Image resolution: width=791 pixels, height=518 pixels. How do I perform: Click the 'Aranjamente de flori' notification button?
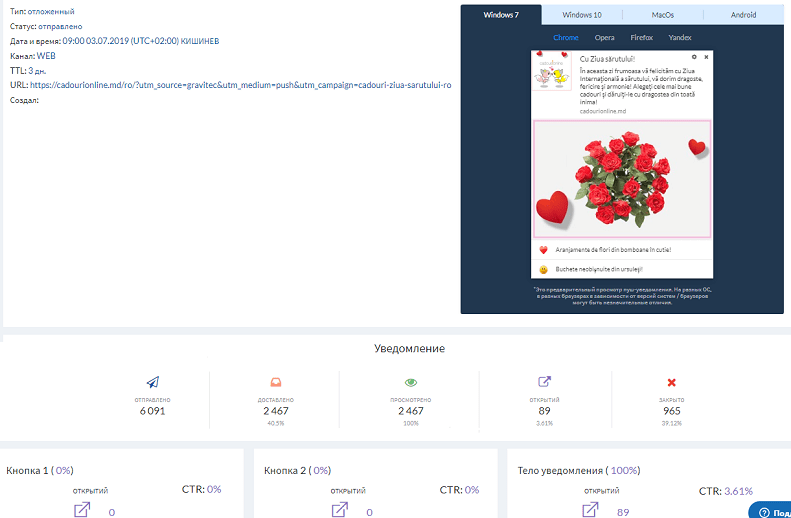(x=613, y=250)
